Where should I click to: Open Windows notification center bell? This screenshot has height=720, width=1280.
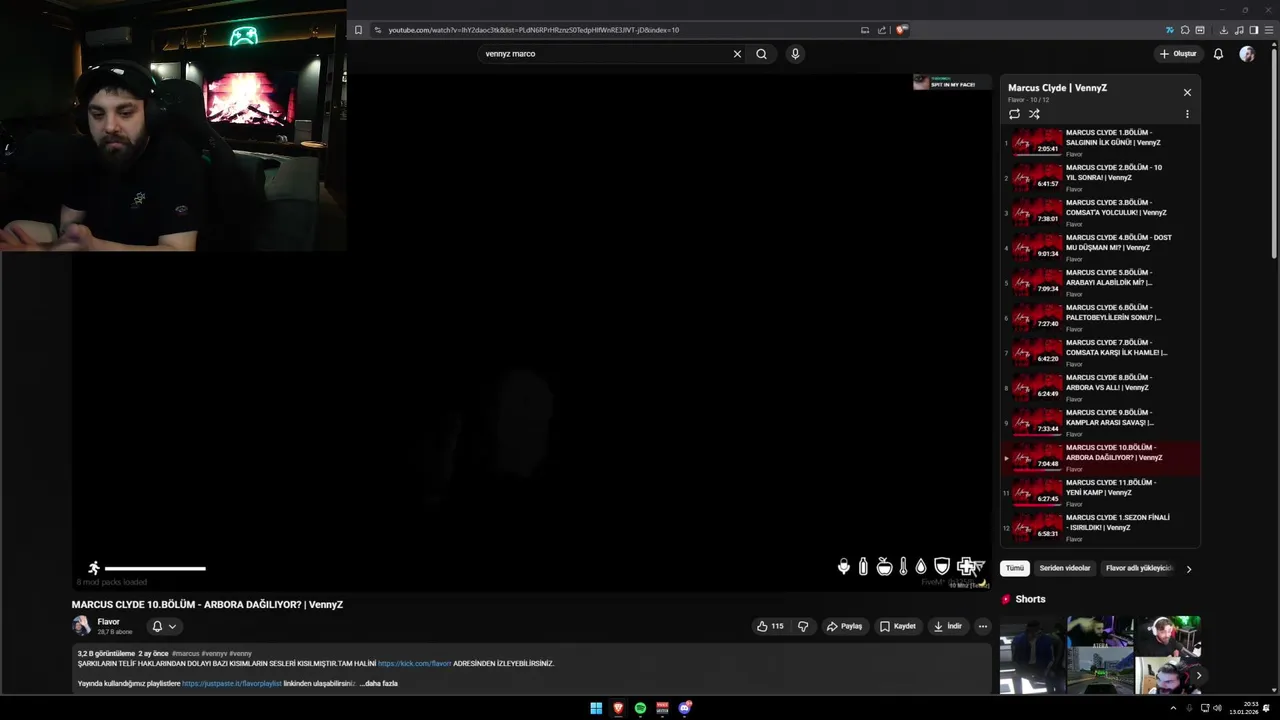tap(1266, 708)
